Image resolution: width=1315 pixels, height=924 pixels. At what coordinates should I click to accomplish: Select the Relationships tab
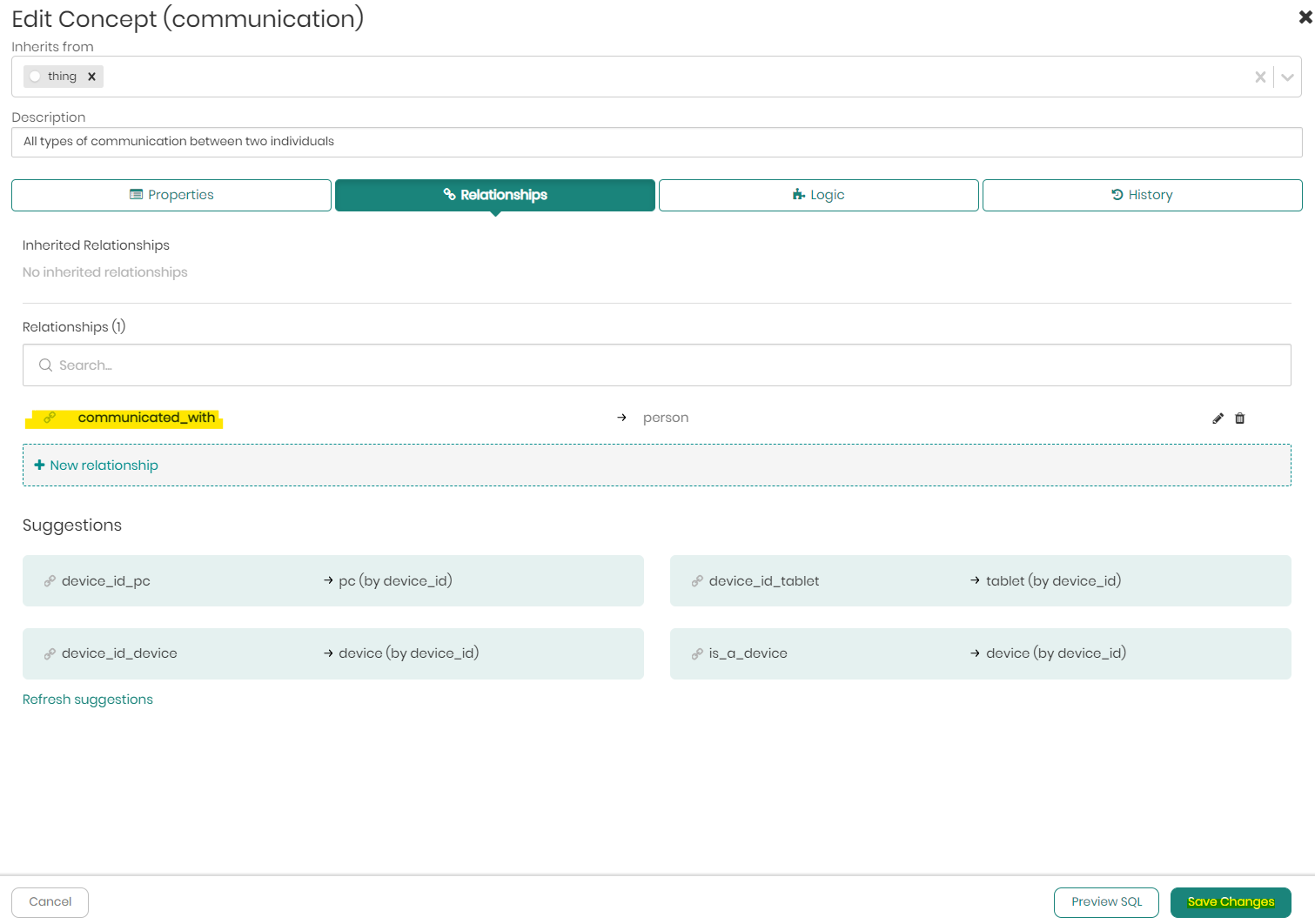tap(494, 195)
